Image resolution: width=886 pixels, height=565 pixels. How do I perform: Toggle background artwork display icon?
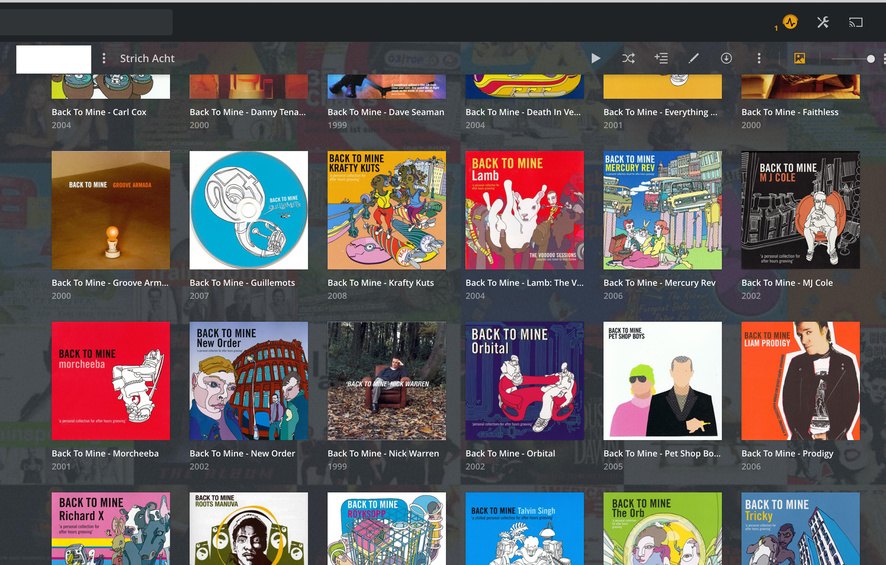[800, 58]
